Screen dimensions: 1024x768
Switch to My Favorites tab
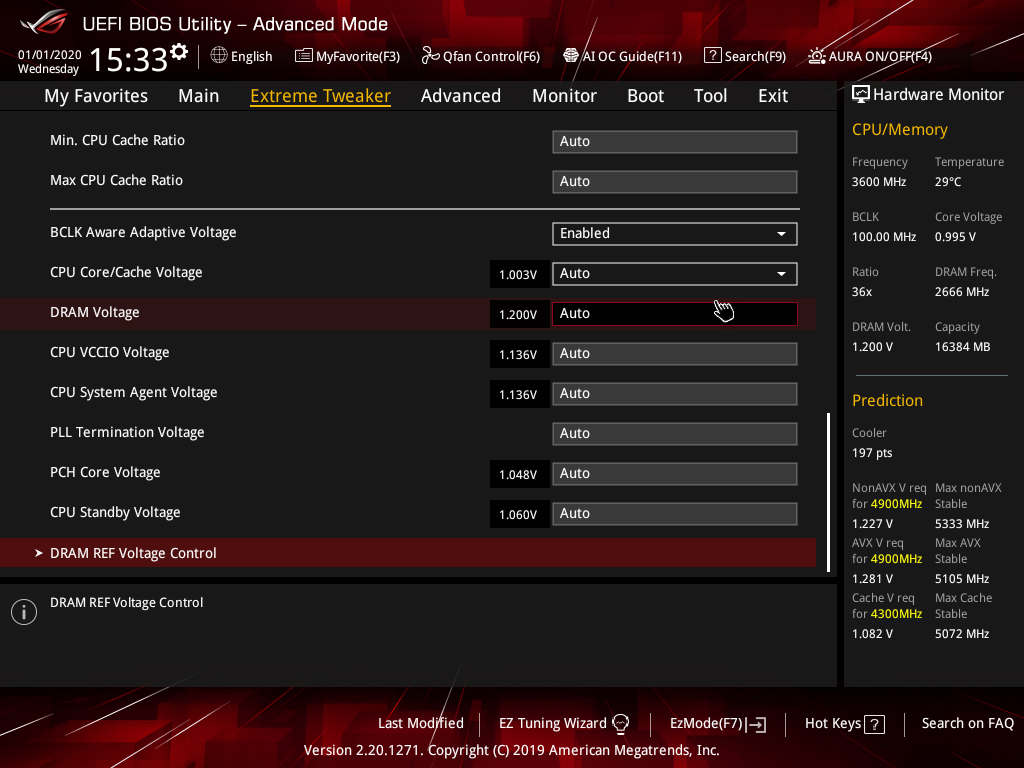[96, 96]
